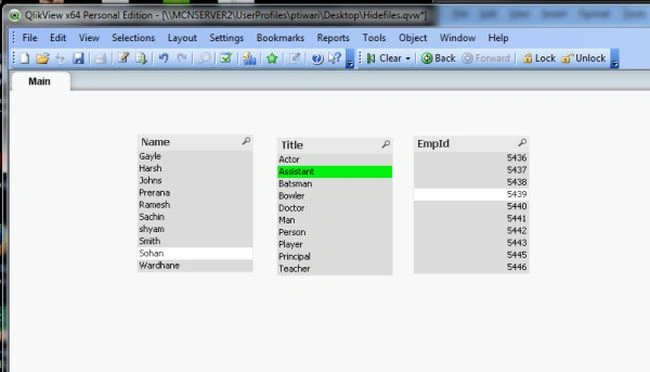Viewport: 650px width, 372px height.
Task: Select Principal in Title list
Action: pyautogui.click(x=335, y=256)
